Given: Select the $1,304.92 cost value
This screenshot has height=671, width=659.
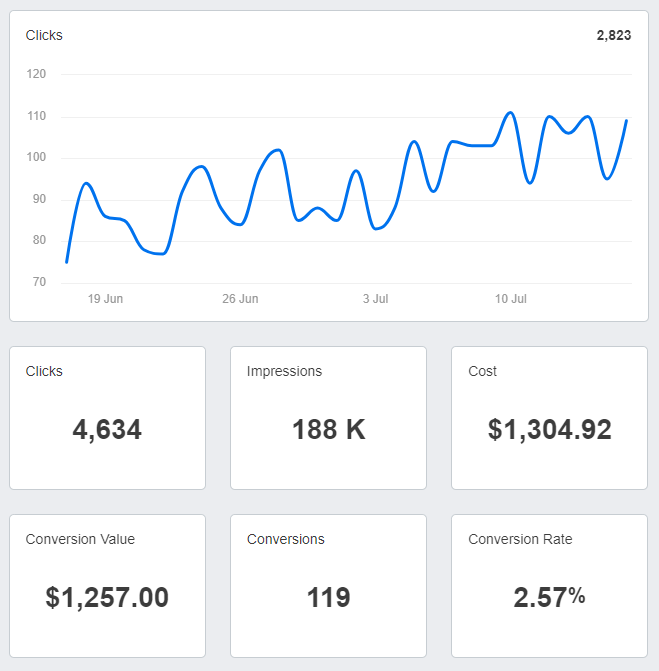Looking at the screenshot, I should click(549, 430).
